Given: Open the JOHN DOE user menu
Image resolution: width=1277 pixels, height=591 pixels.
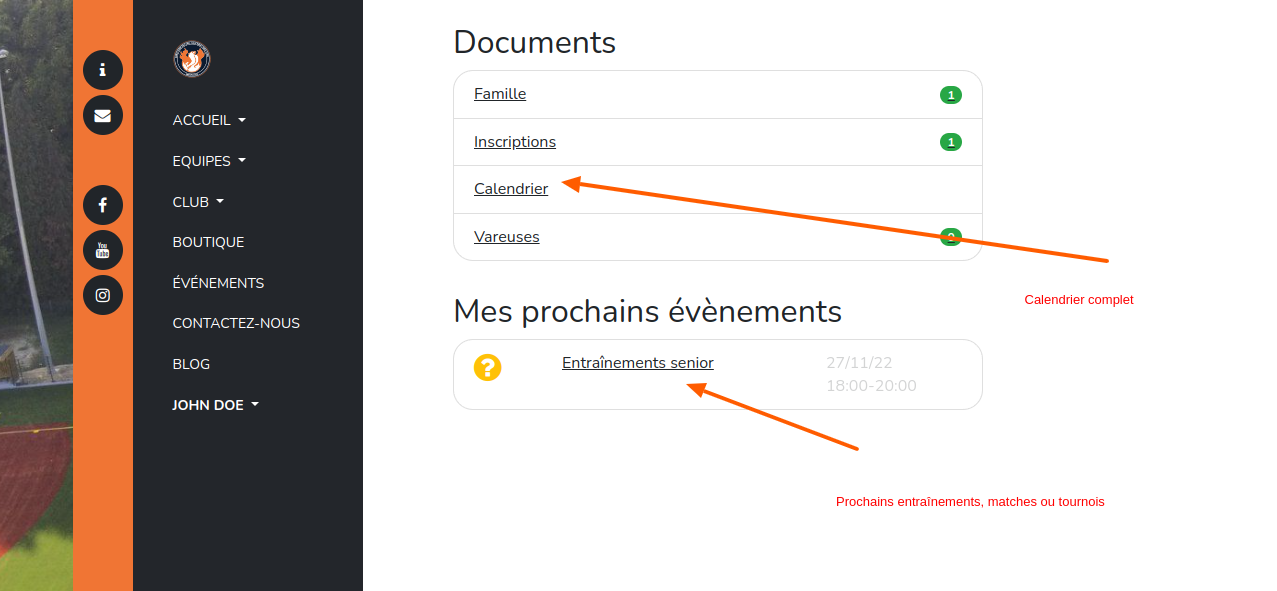Looking at the screenshot, I should (215, 405).
